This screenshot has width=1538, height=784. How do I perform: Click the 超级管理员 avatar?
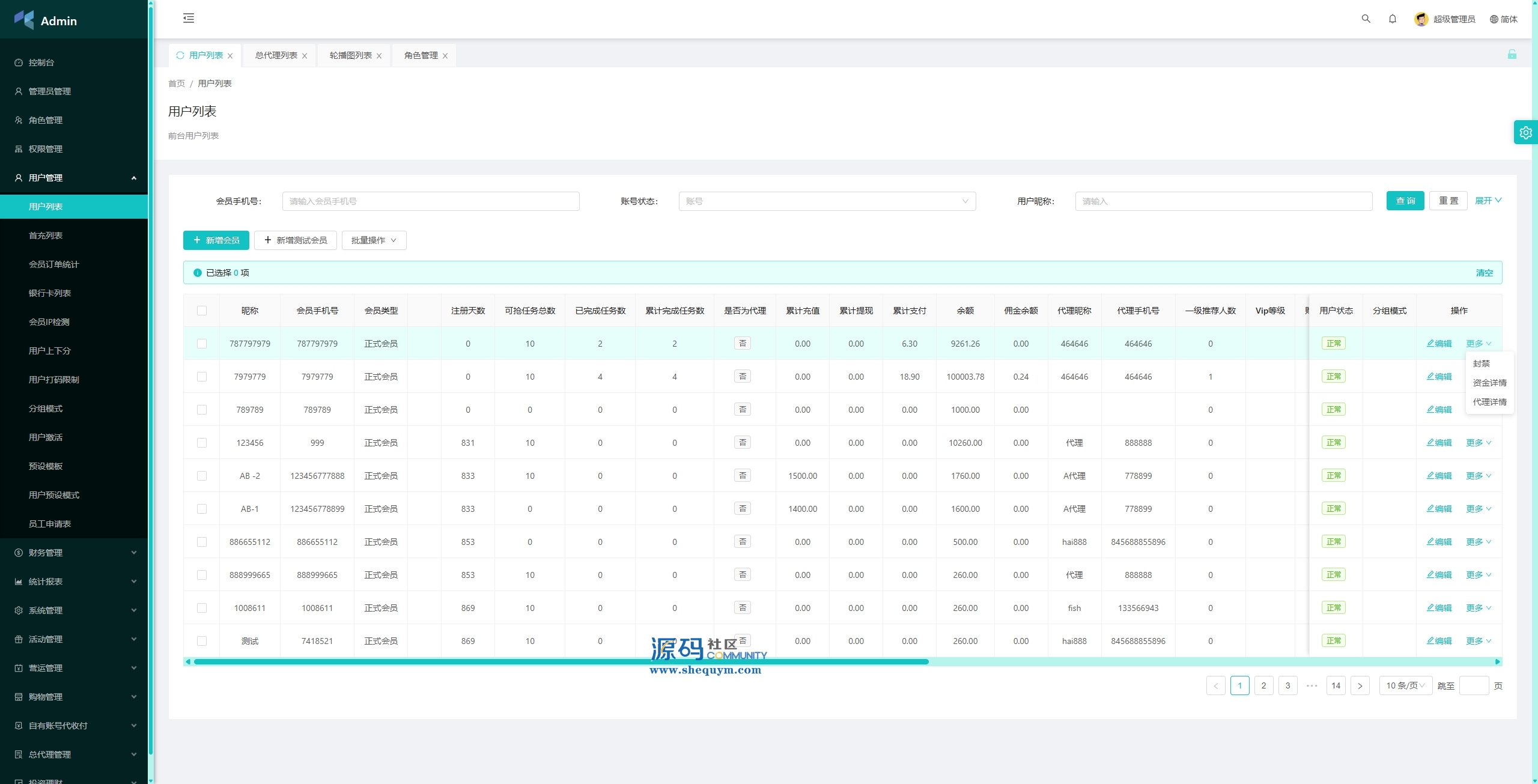click(1421, 19)
